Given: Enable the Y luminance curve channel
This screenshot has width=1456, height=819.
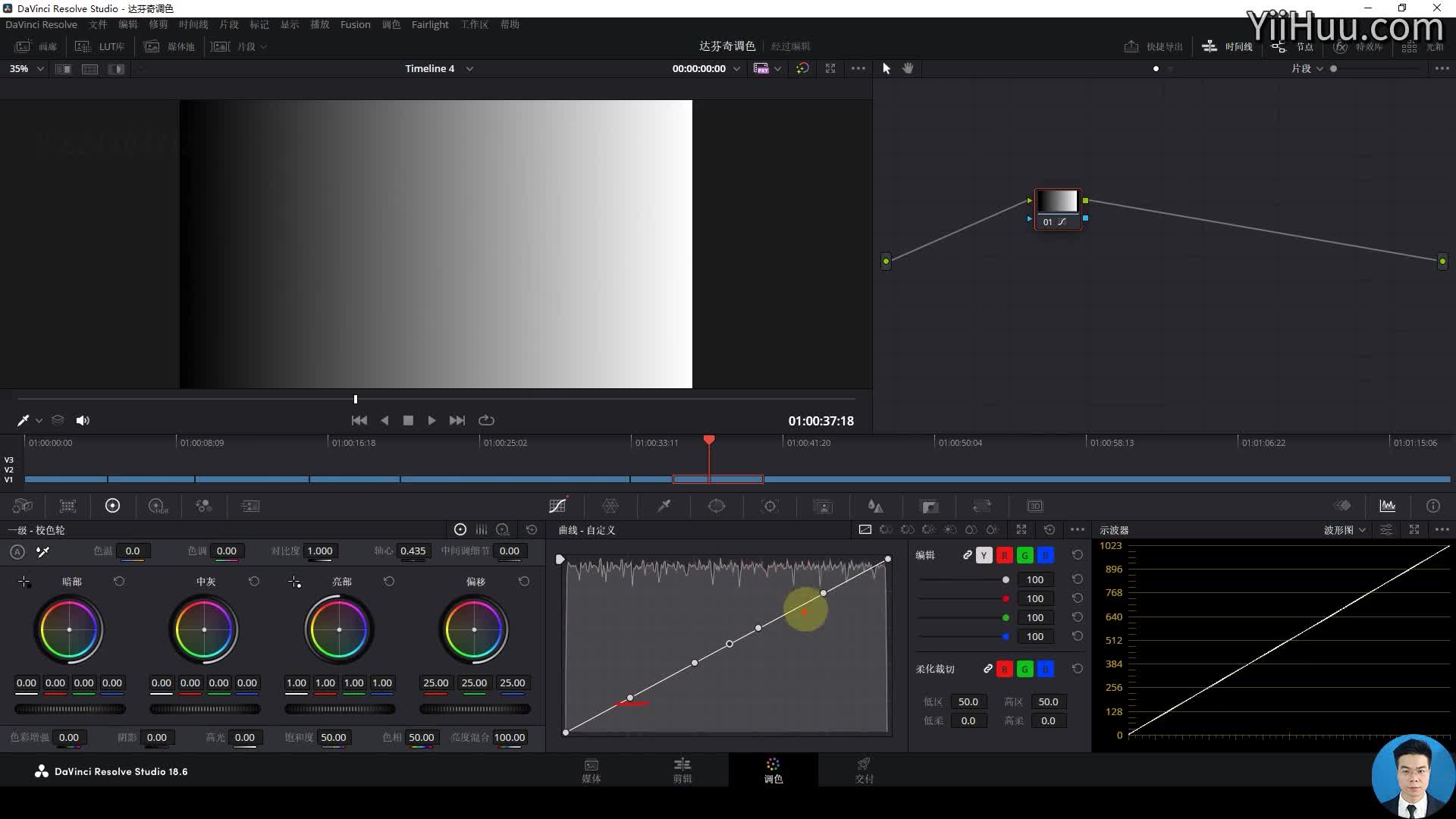Looking at the screenshot, I should click(x=984, y=556).
